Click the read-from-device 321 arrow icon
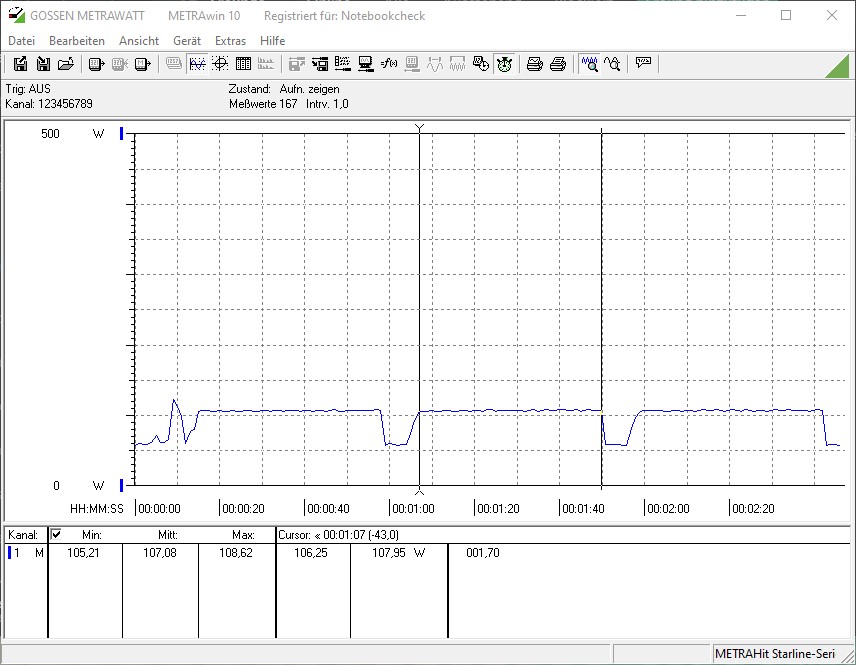The image size is (856, 665). (96, 64)
